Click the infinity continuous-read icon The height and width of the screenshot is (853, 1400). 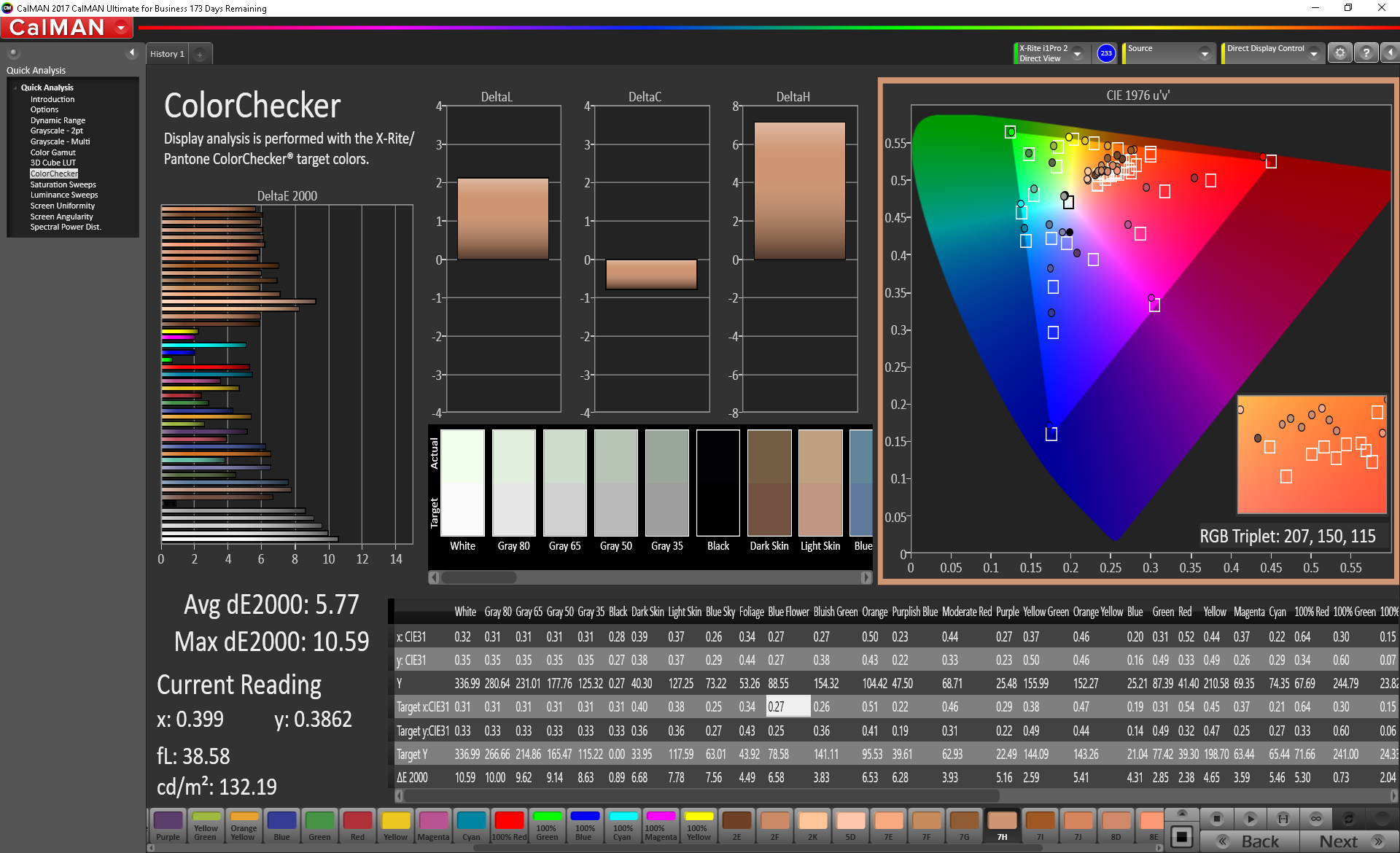click(x=1316, y=819)
